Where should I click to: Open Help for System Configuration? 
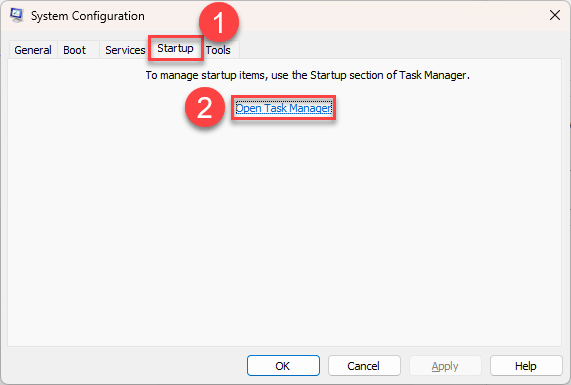pyautogui.click(x=526, y=366)
